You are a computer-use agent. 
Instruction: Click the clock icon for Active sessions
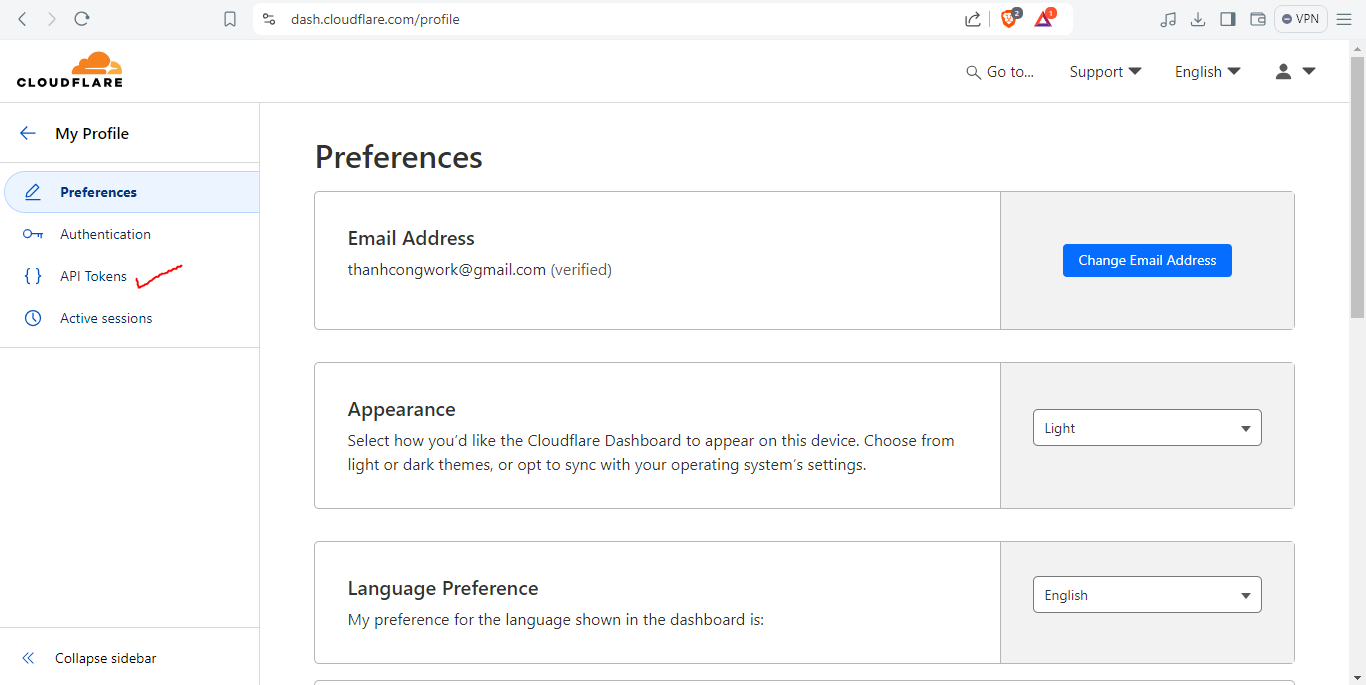33,318
